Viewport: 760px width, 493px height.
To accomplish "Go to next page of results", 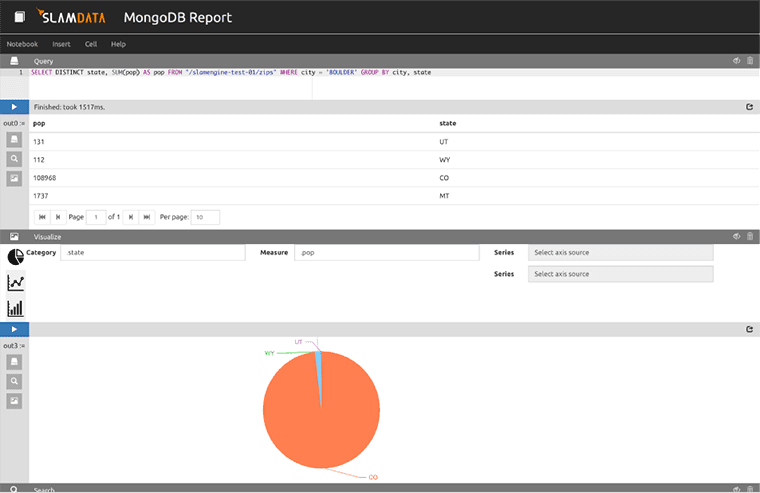I will [130, 217].
